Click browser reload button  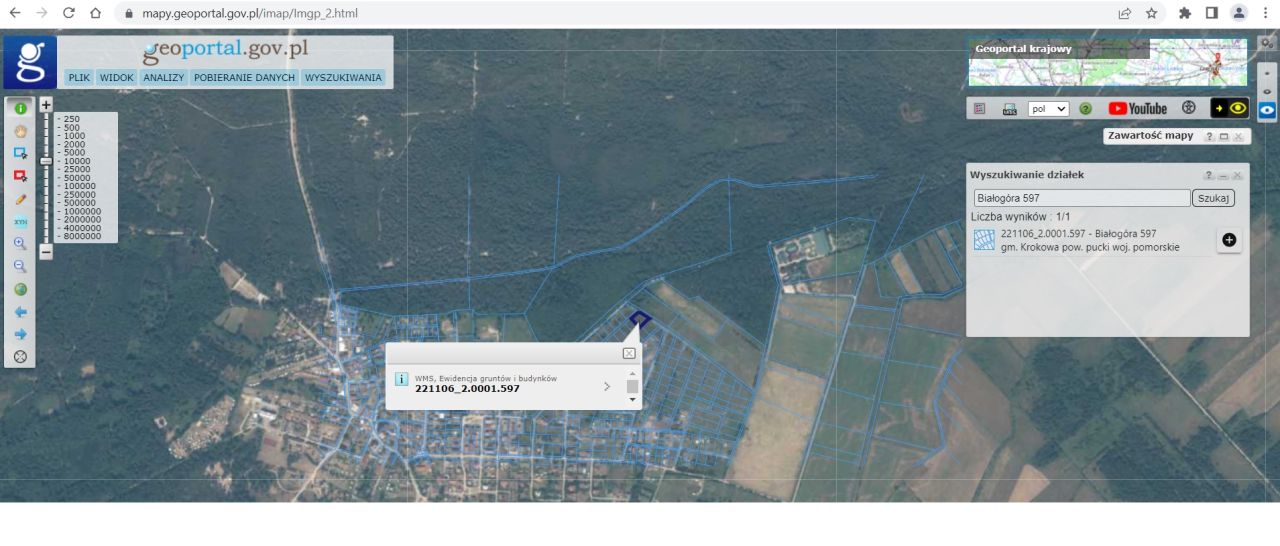(69, 13)
